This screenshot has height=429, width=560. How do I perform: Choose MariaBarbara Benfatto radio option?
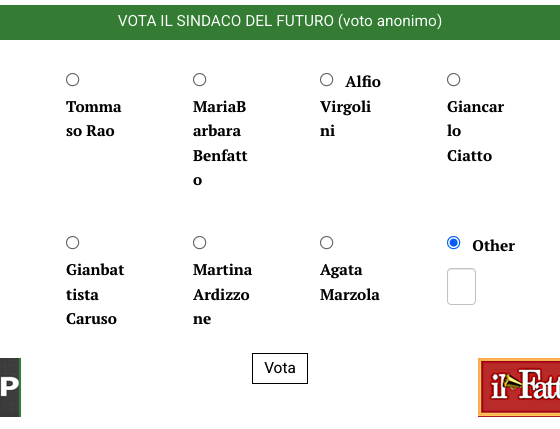coord(199,80)
